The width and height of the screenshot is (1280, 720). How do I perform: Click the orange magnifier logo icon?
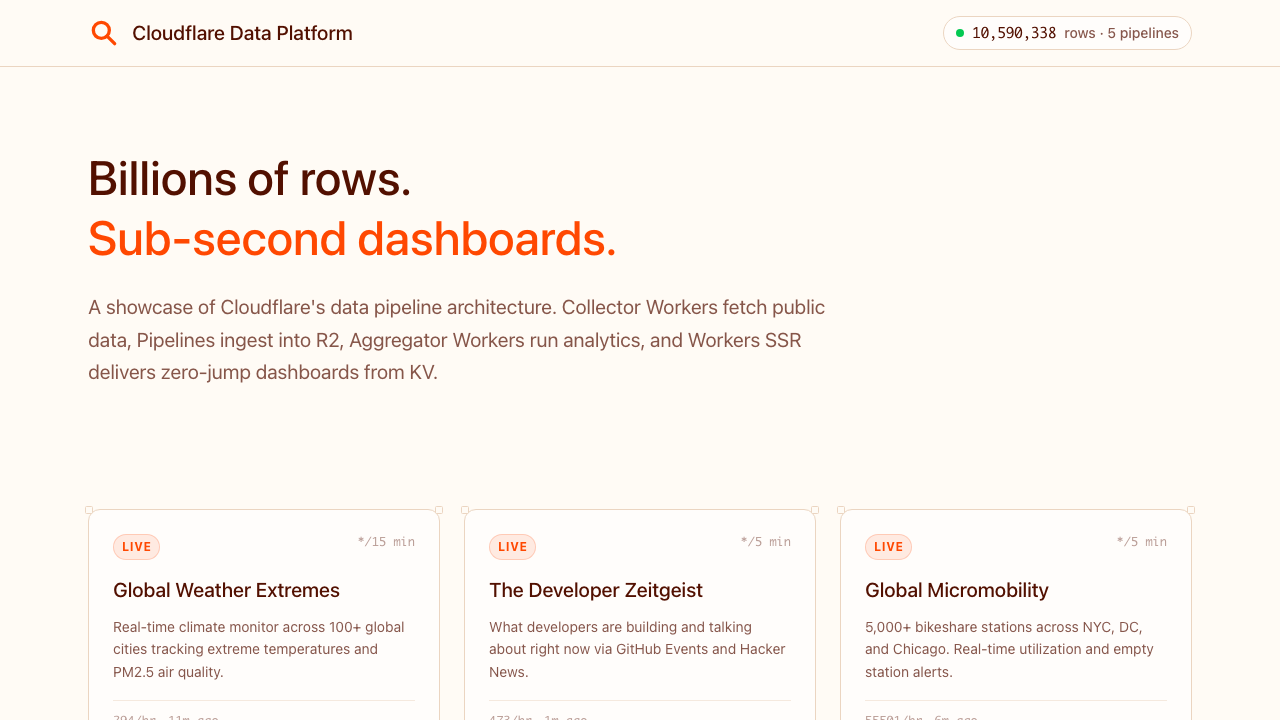coord(104,33)
